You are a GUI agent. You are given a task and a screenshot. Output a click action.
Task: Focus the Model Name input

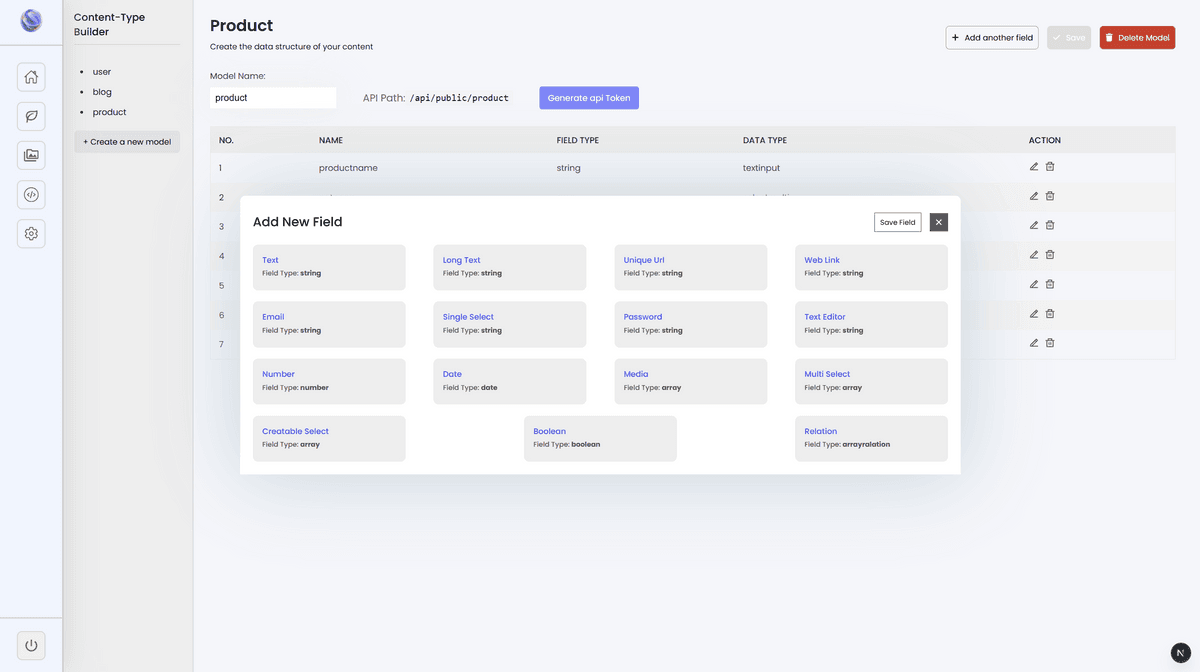pos(273,98)
